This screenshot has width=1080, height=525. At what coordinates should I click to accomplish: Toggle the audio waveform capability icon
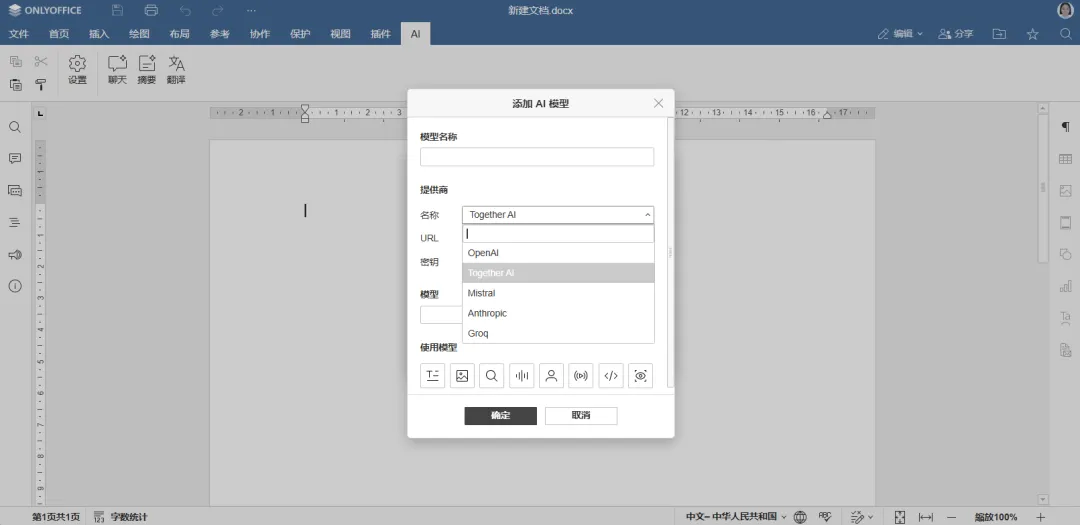521,375
